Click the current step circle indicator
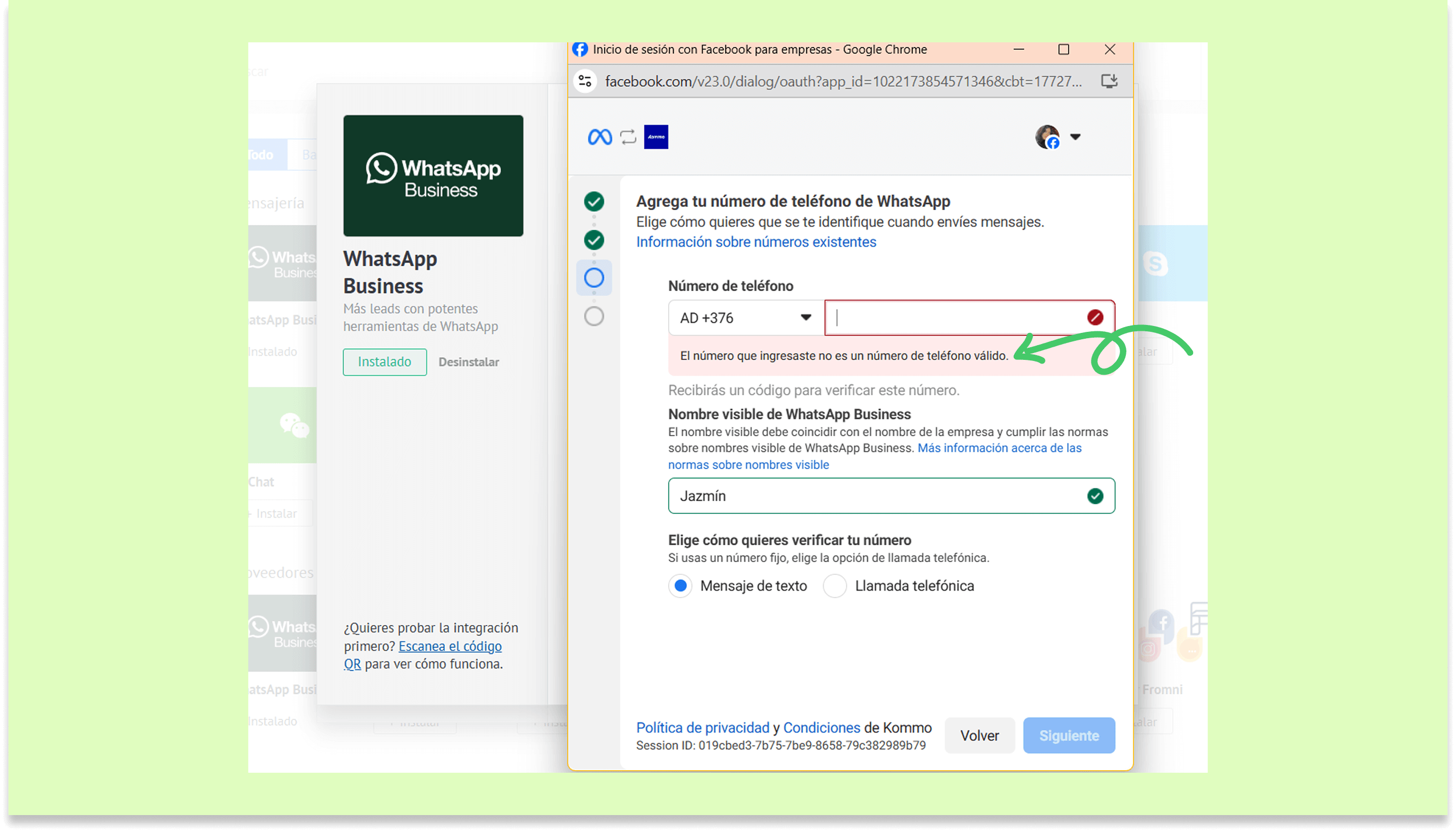 pos(594,278)
